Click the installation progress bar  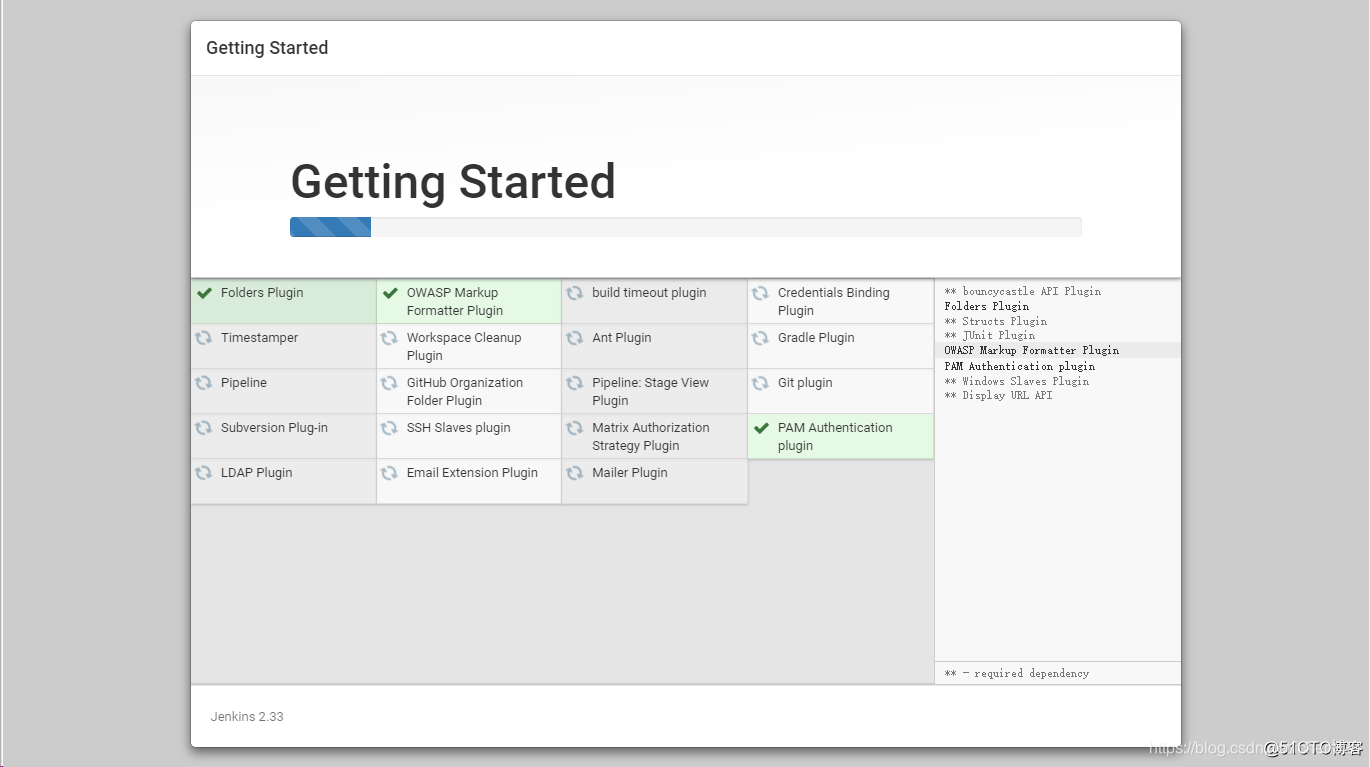click(686, 227)
